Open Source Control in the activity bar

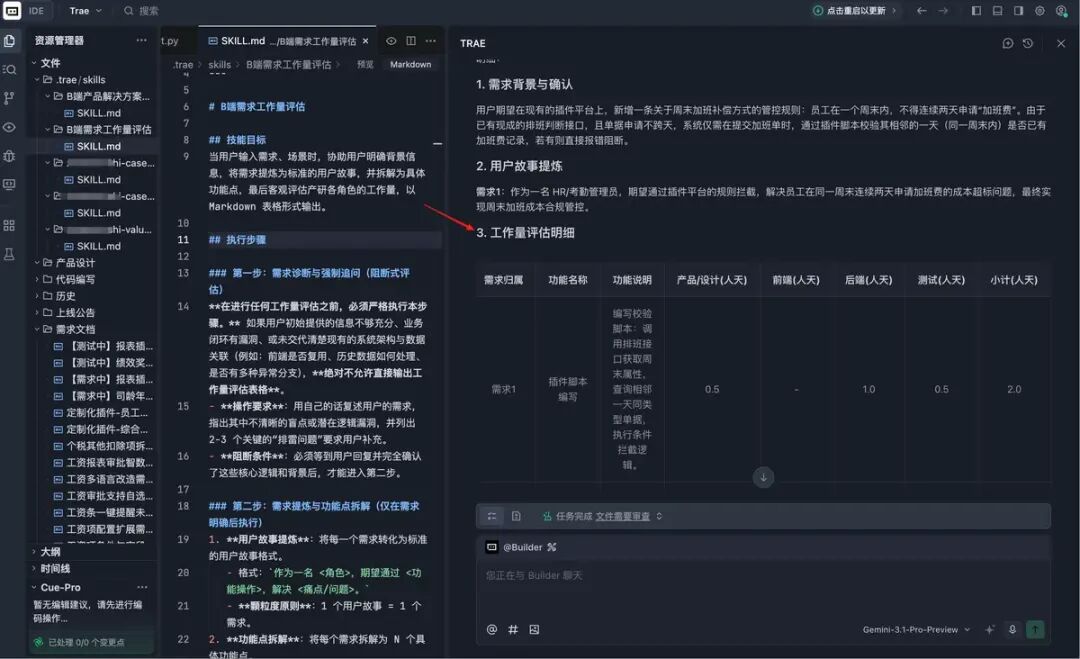(x=10, y=98)
